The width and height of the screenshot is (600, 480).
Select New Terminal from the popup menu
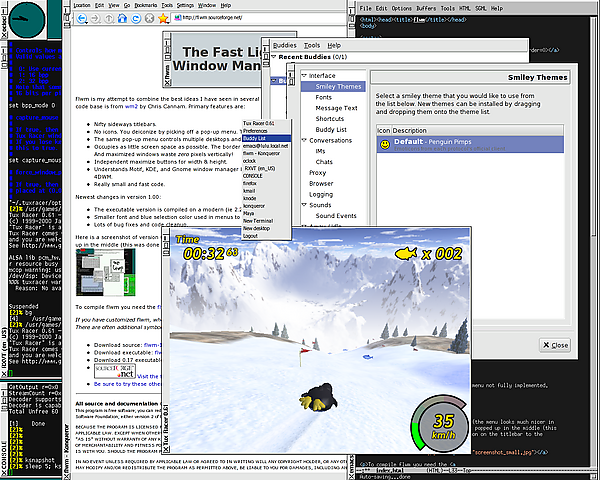click(x=258, y=221)
